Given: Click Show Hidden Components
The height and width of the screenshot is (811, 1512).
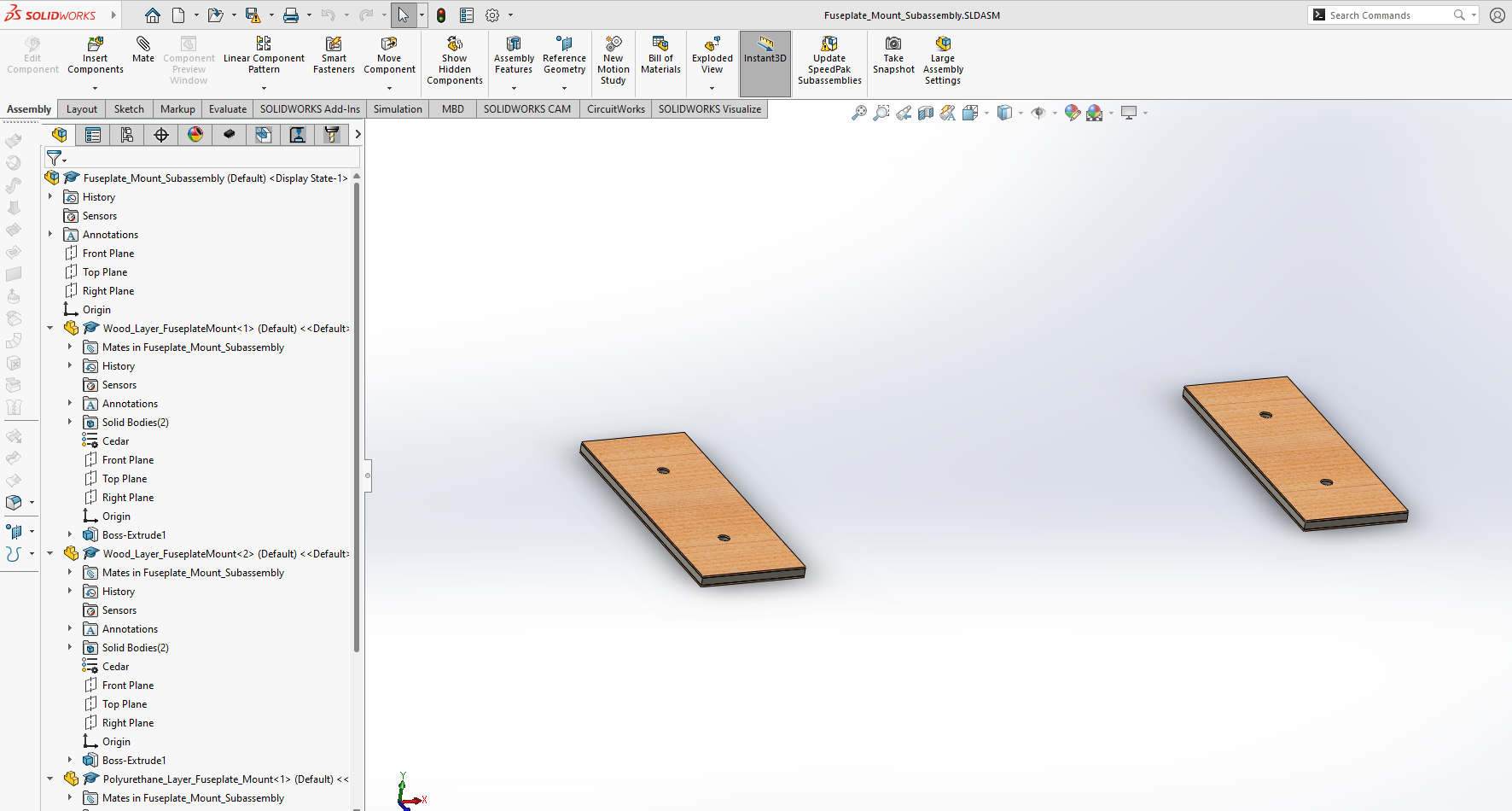Looking at the screenshot, I should (455, 60).
